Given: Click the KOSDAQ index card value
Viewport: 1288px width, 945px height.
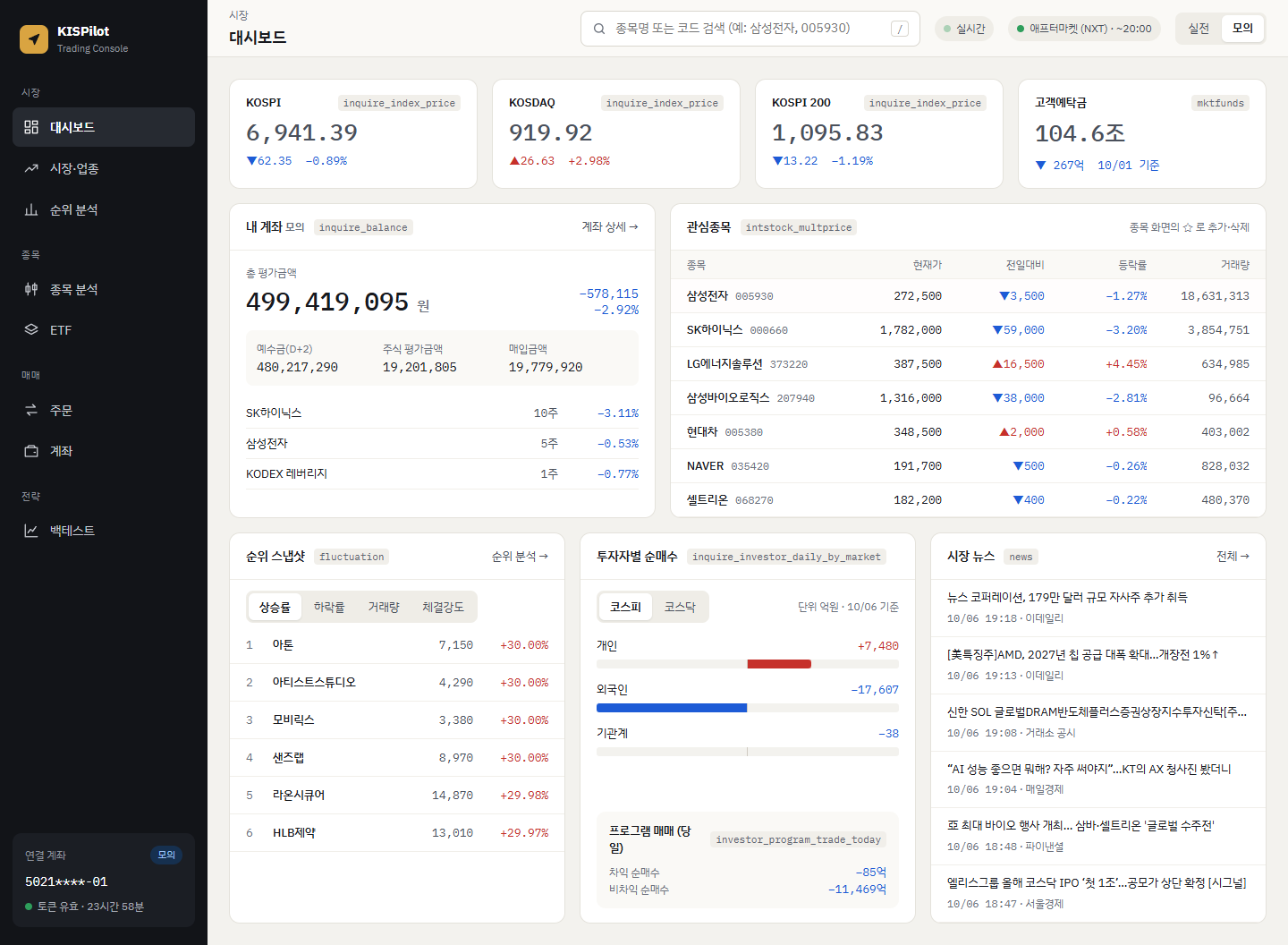Looking at the screenshot, I should click(551, 133).
